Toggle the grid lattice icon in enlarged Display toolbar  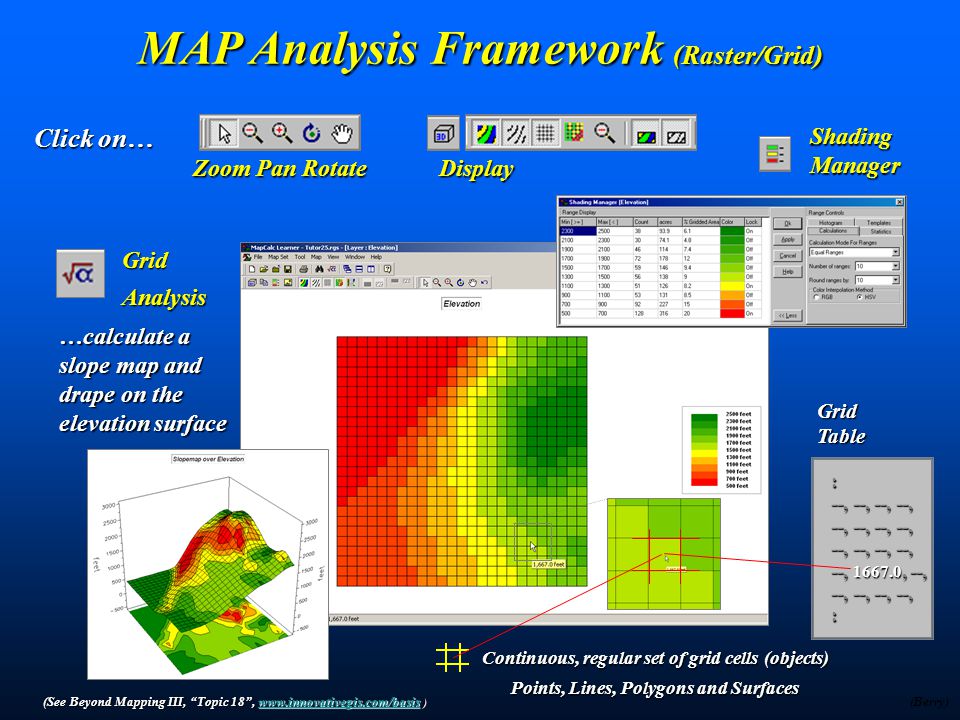(545, 133)
